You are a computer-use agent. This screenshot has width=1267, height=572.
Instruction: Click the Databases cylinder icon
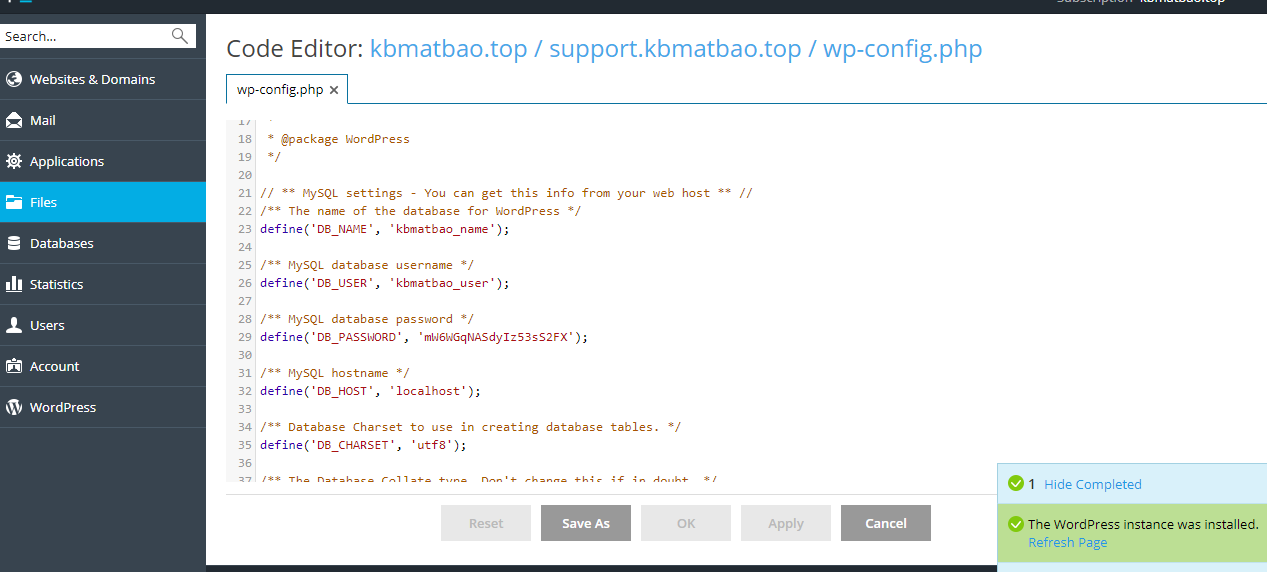point(14,243)
